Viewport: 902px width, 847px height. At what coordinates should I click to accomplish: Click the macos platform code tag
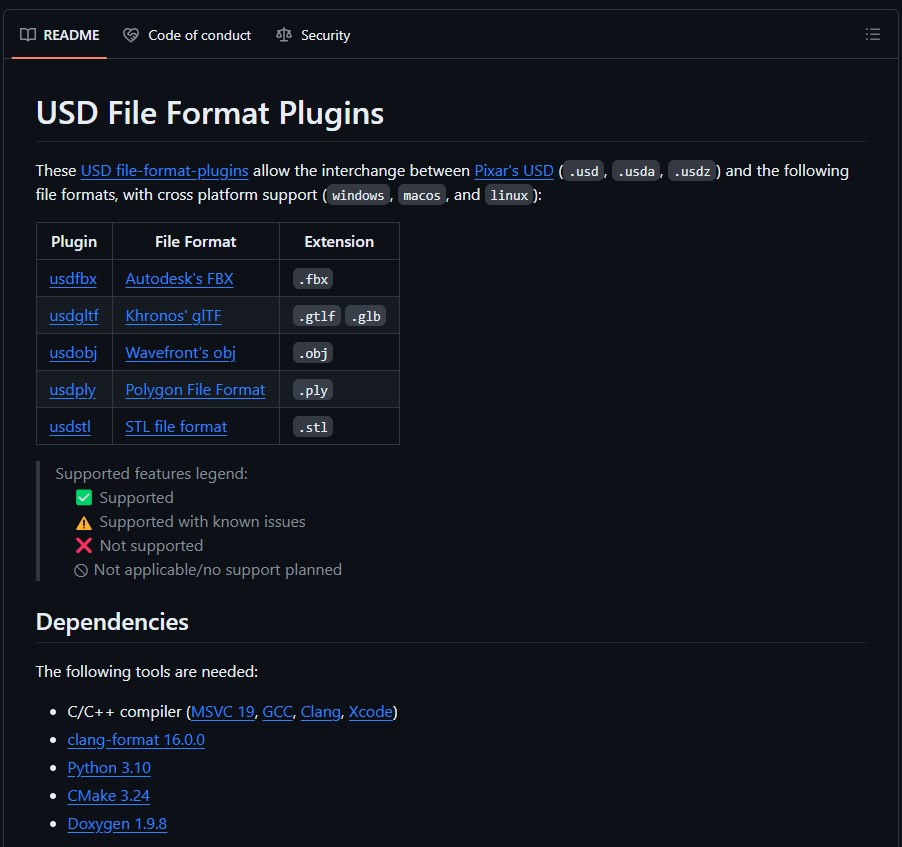click(x=422, y=195)
